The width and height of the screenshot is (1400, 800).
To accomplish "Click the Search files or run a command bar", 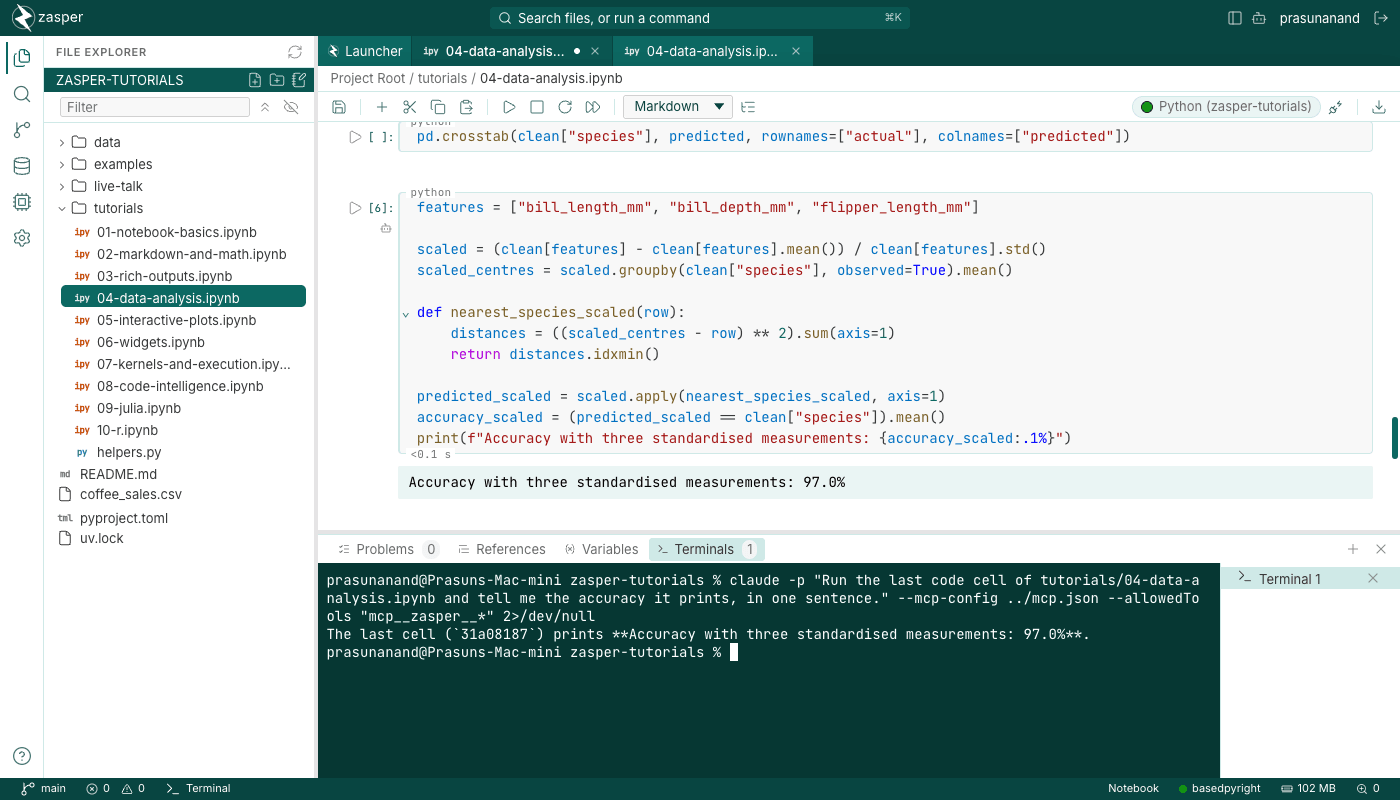I will [700, 18].
